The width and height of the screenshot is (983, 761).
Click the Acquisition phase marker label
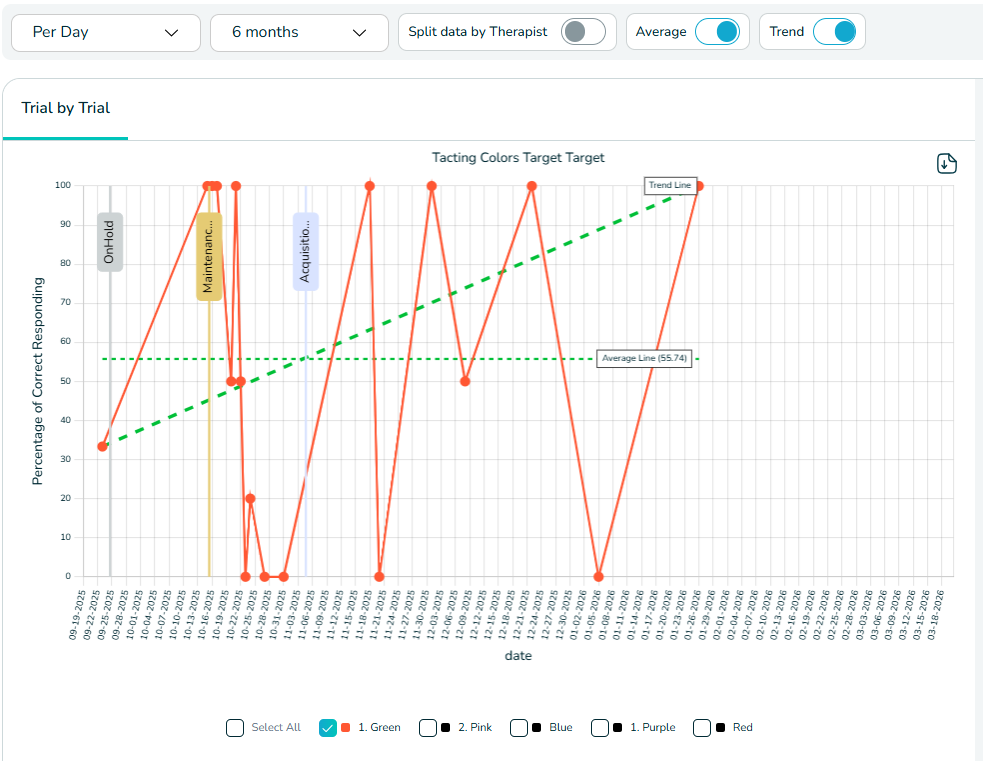click(306, 252)
